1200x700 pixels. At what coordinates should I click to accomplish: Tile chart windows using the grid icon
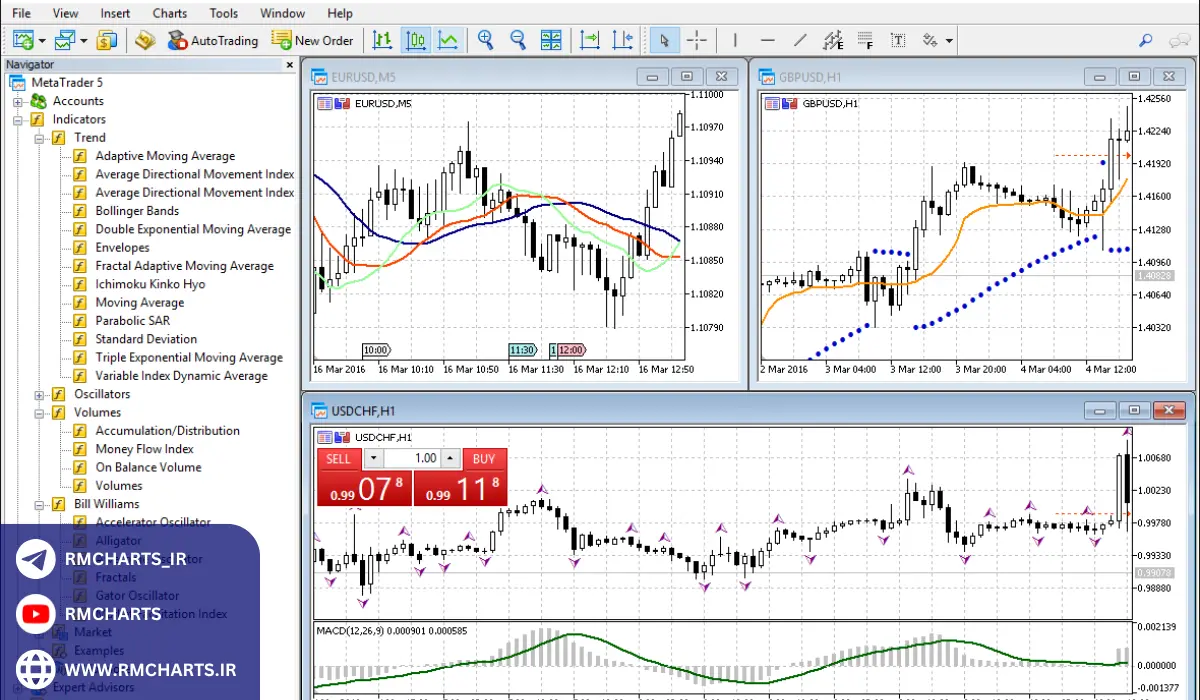click(551, 40)
